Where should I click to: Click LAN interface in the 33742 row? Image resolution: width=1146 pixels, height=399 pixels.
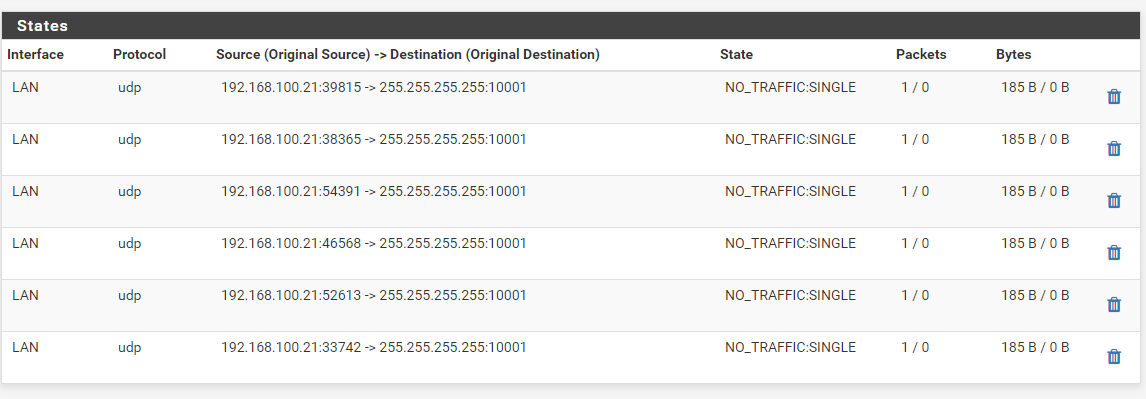(x=26, y=347)
